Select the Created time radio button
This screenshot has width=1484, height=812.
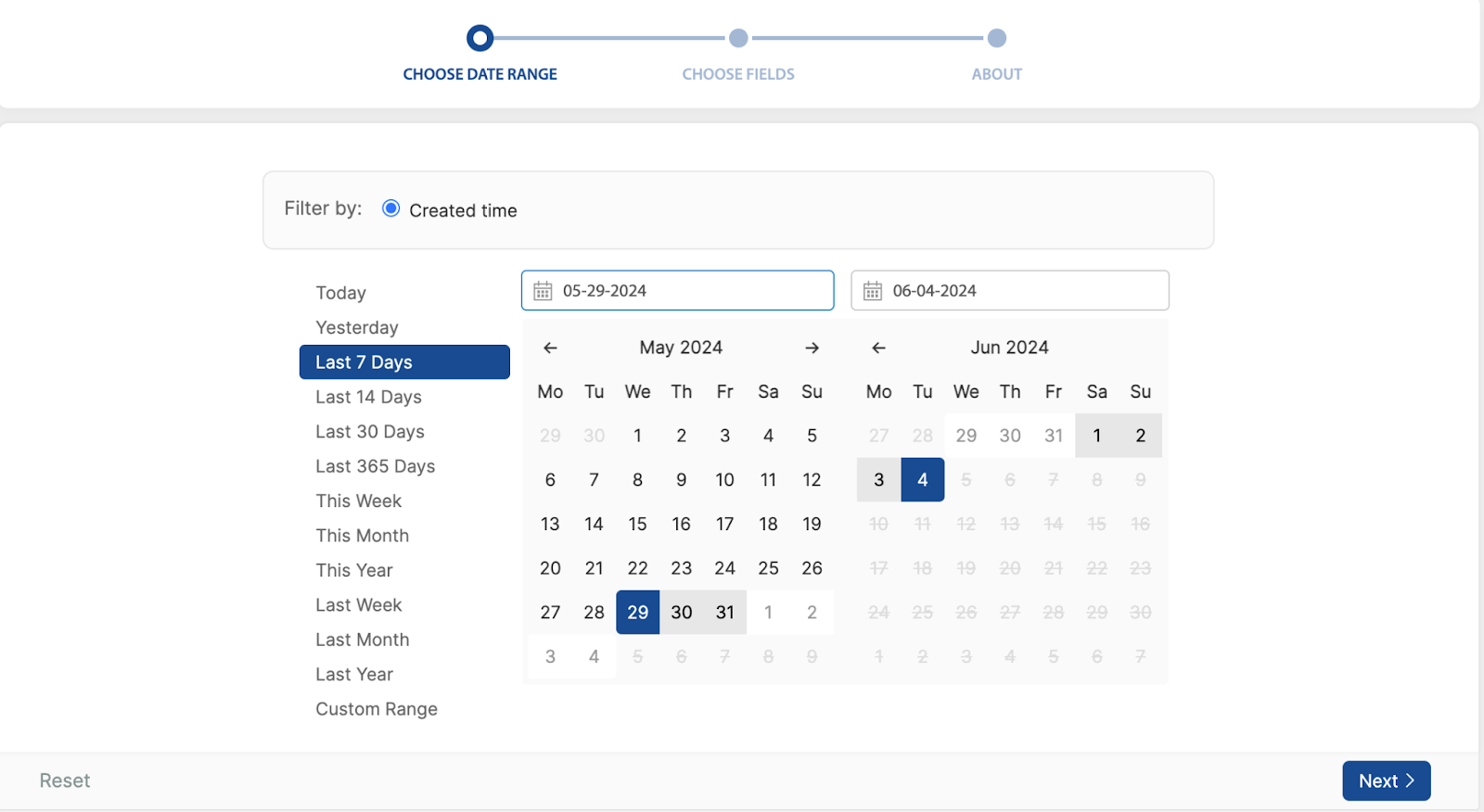[391, 209]
